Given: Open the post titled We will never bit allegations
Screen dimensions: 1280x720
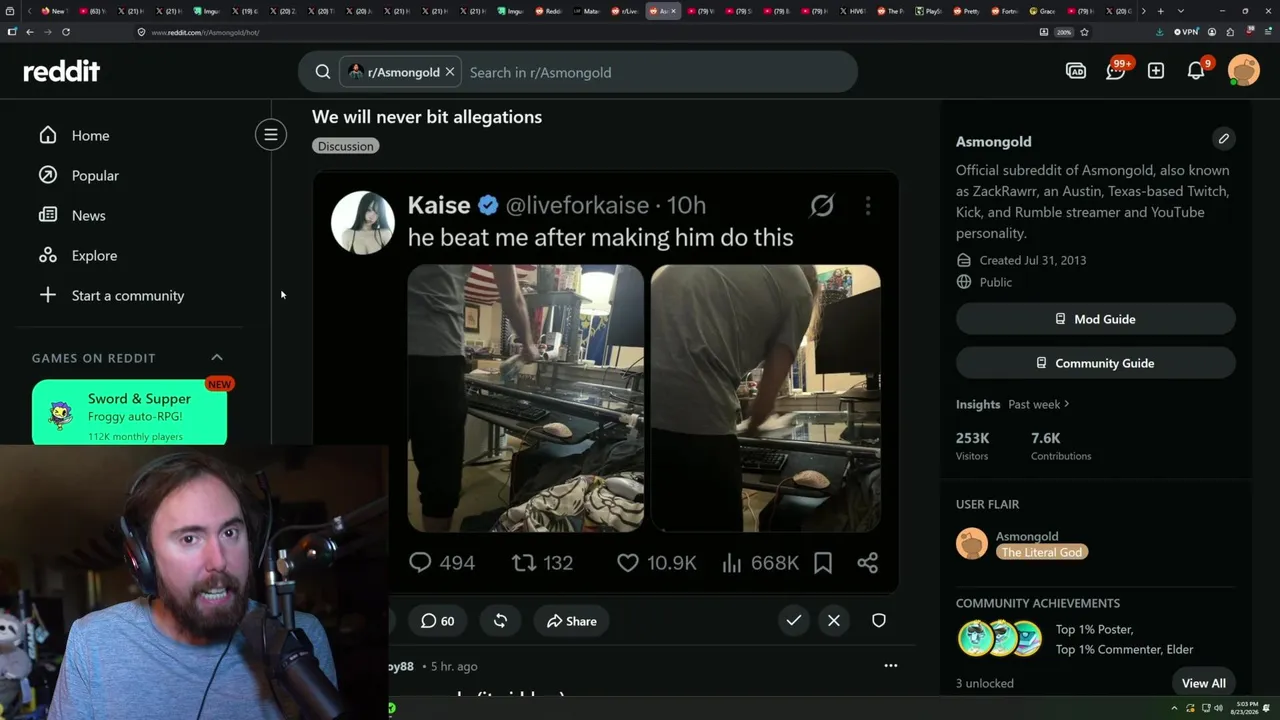Looking at the screenshot, I should [427, 117].
